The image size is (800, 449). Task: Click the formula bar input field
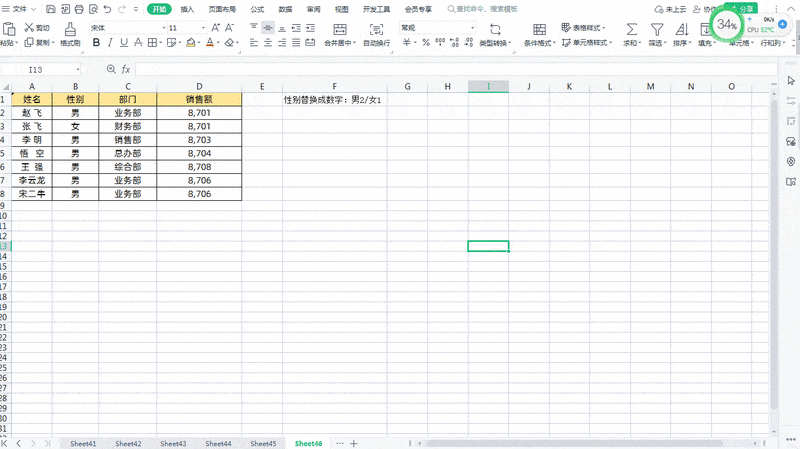point(456,69)
